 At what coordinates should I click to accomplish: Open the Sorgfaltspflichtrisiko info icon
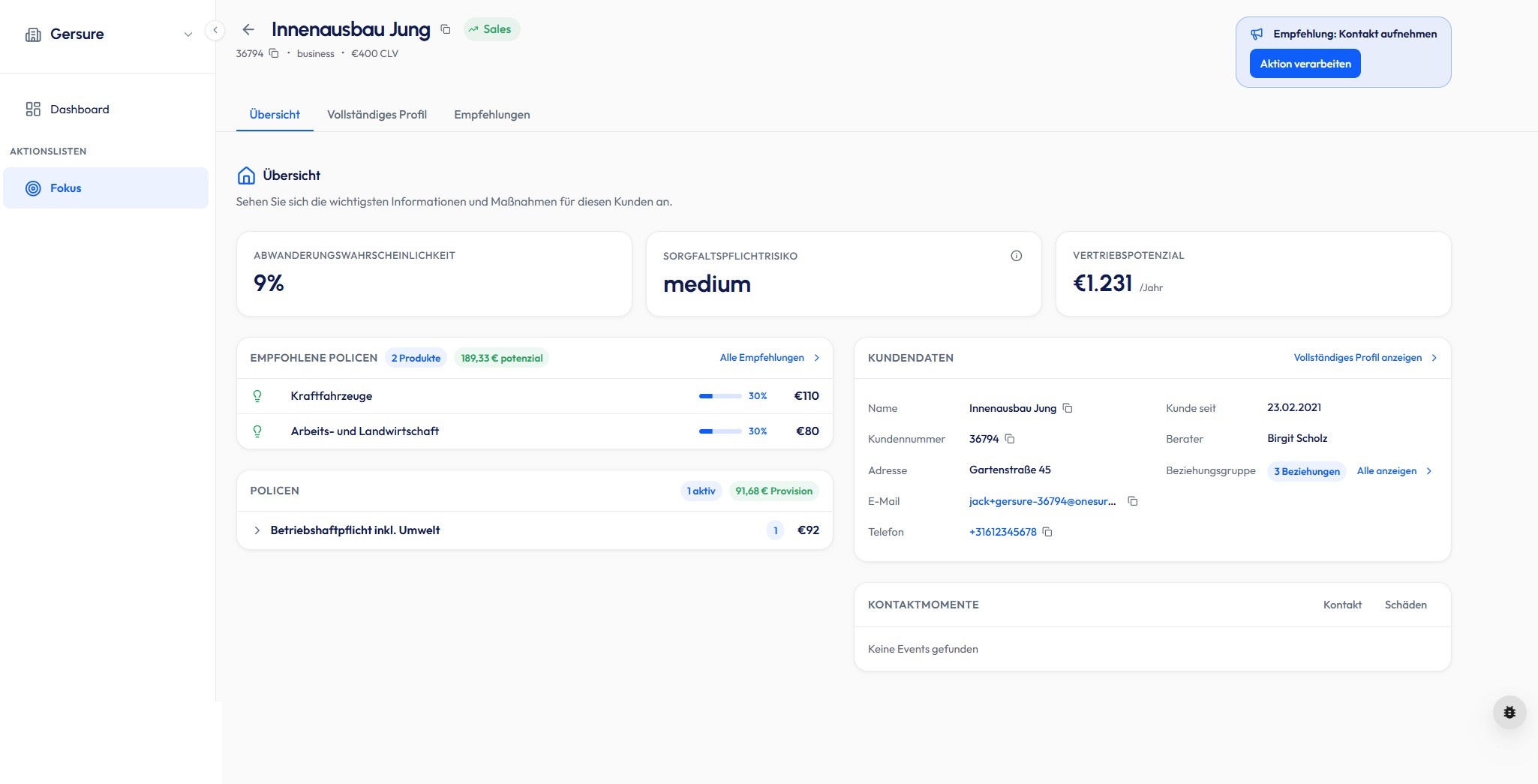(x=1016, y=256)
